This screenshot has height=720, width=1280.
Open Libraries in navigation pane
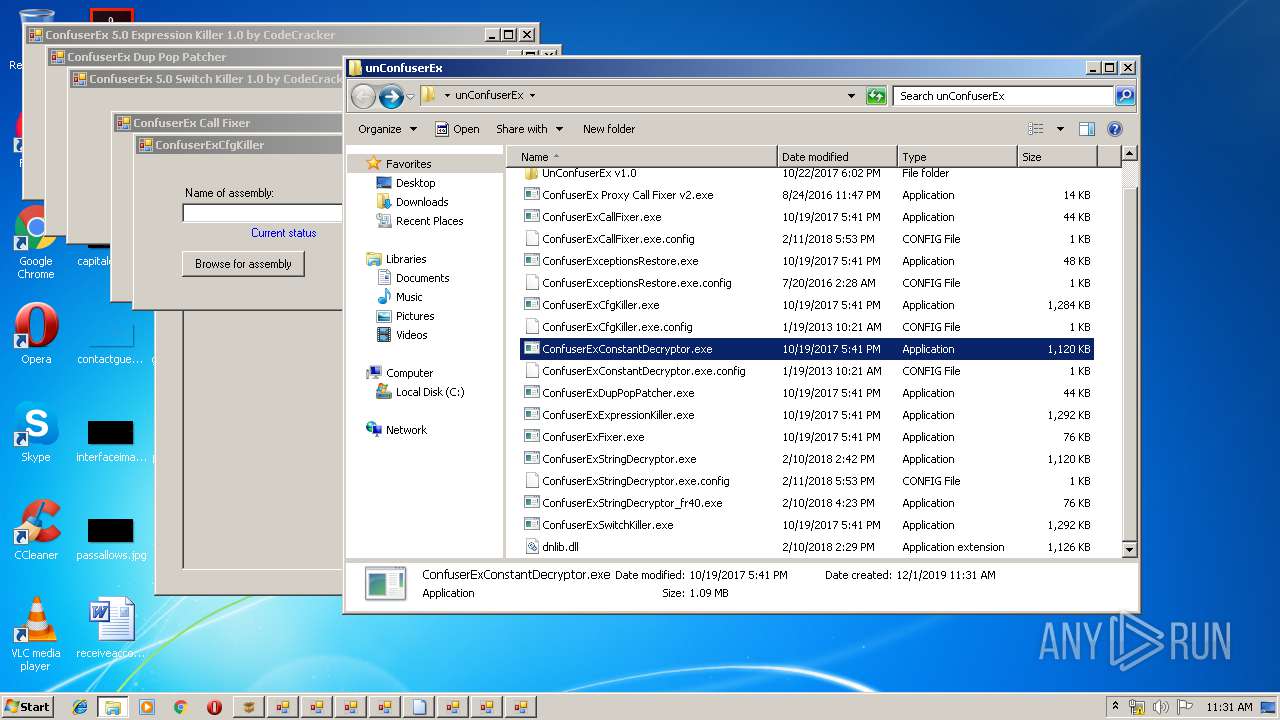click(406, 259)
